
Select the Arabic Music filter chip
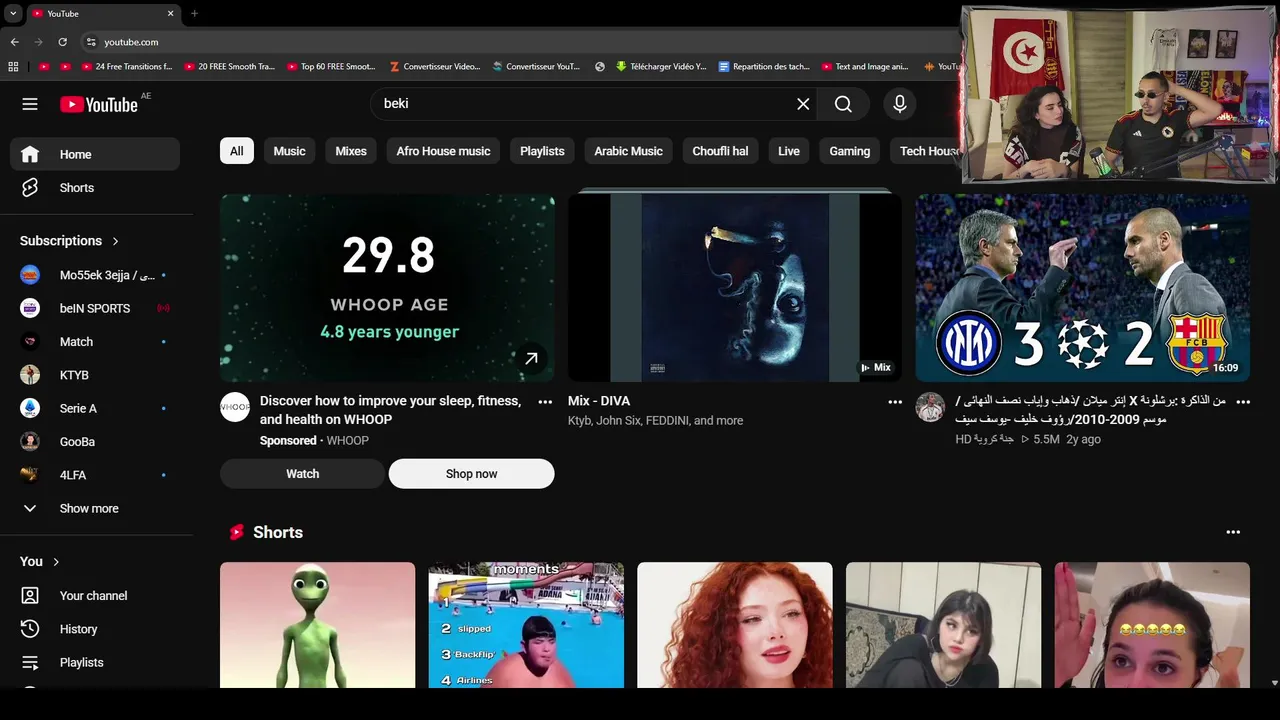pyautogui.click(x=628, y=151)
